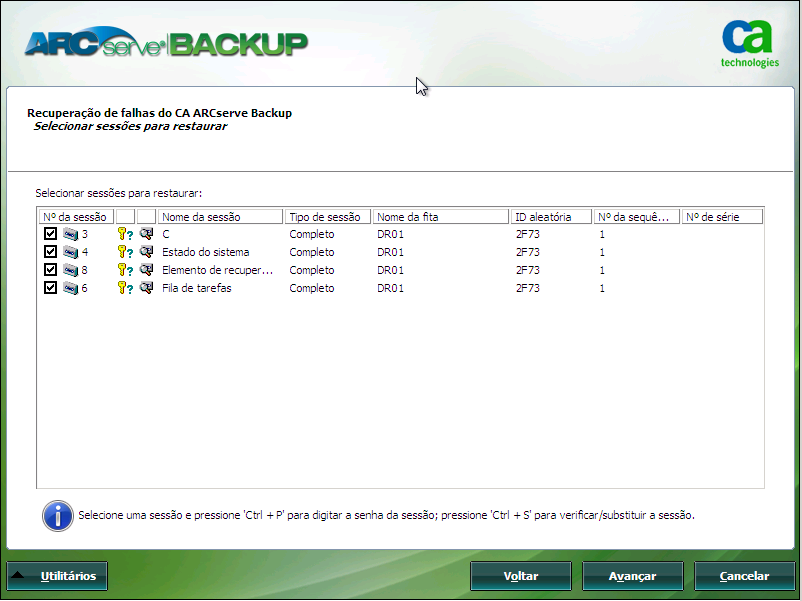Uncheck the checkbox for session 6
The height and width of the screenshot is (601, 802).
50,287
